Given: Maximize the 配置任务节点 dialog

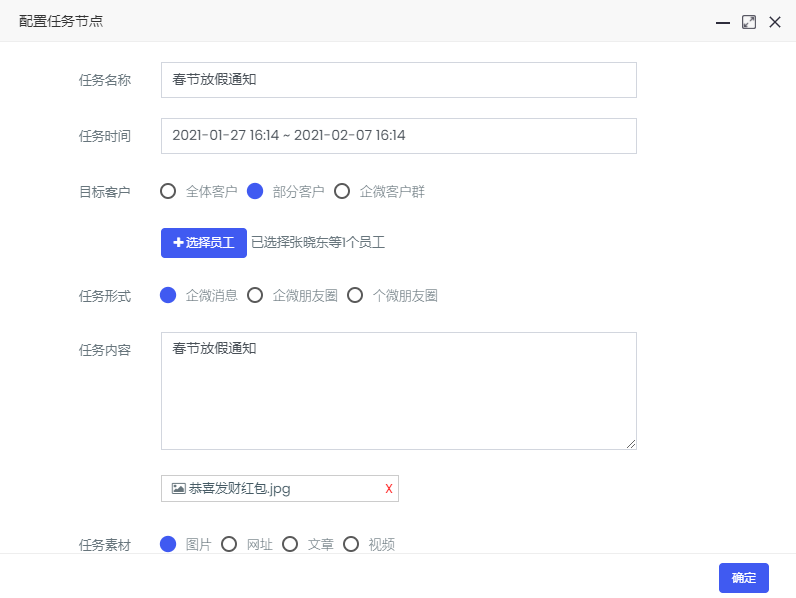Looking at the screenshot, I should coord(749,22).
